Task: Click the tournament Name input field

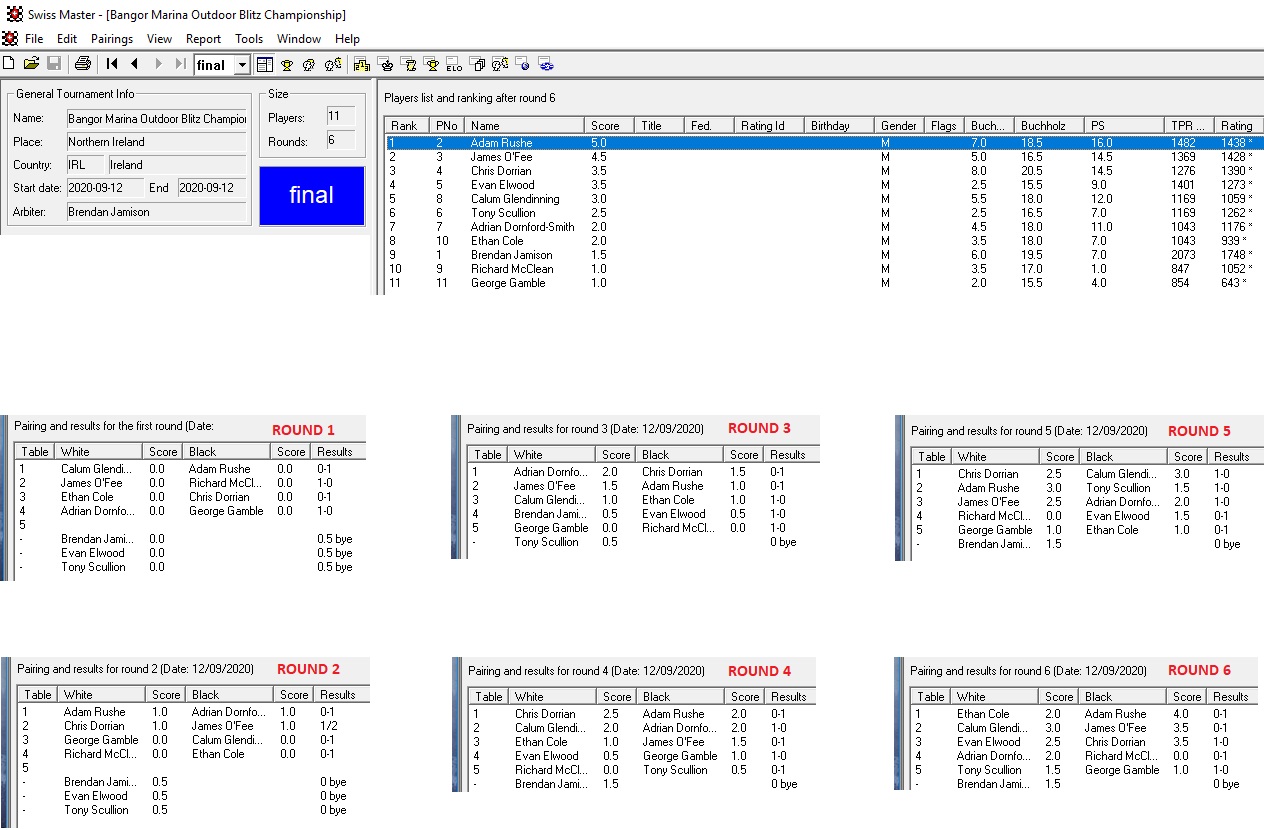Action: point(156,119)
